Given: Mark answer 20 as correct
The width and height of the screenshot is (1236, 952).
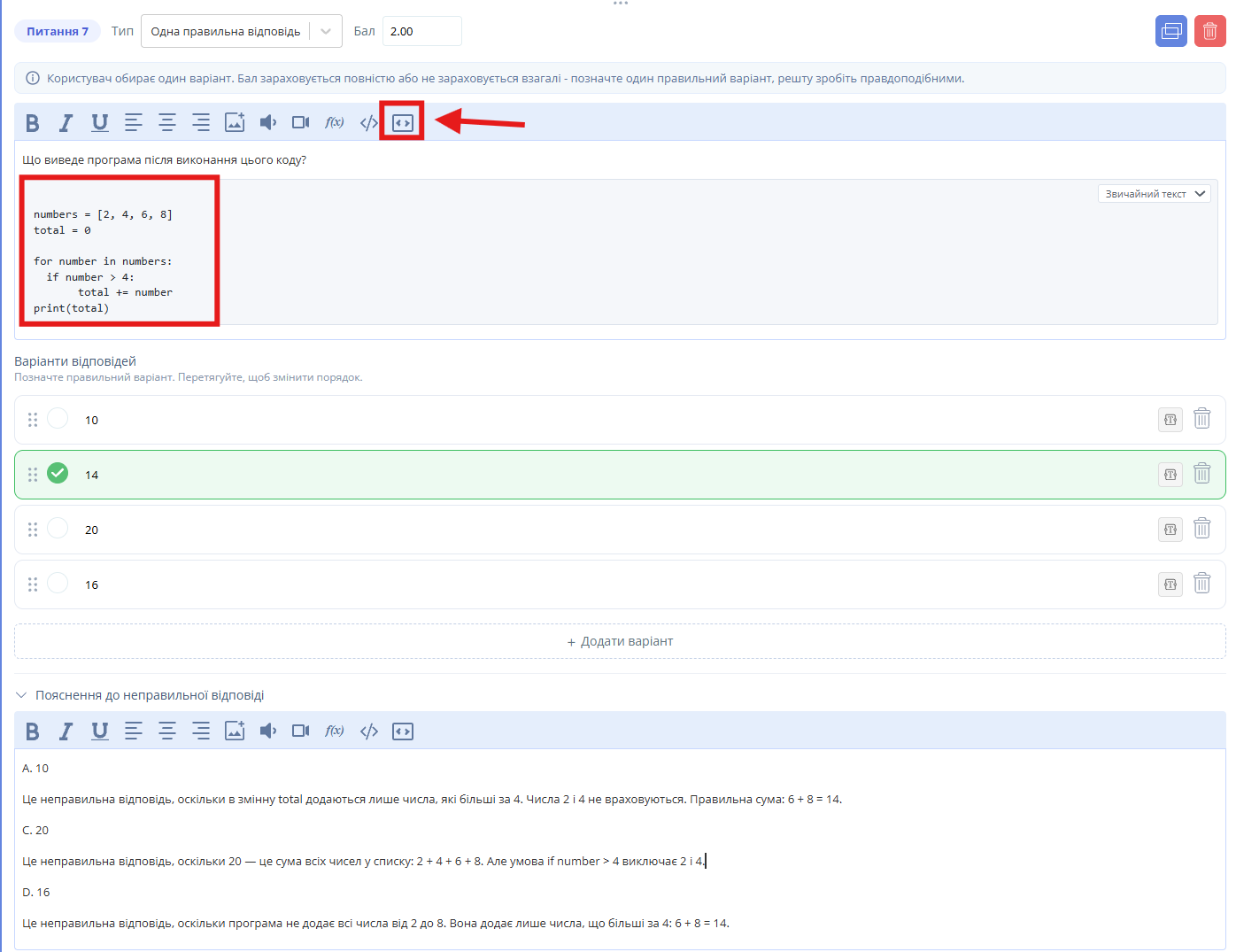Looking at the screenshot, I should [x=58, y=528].
